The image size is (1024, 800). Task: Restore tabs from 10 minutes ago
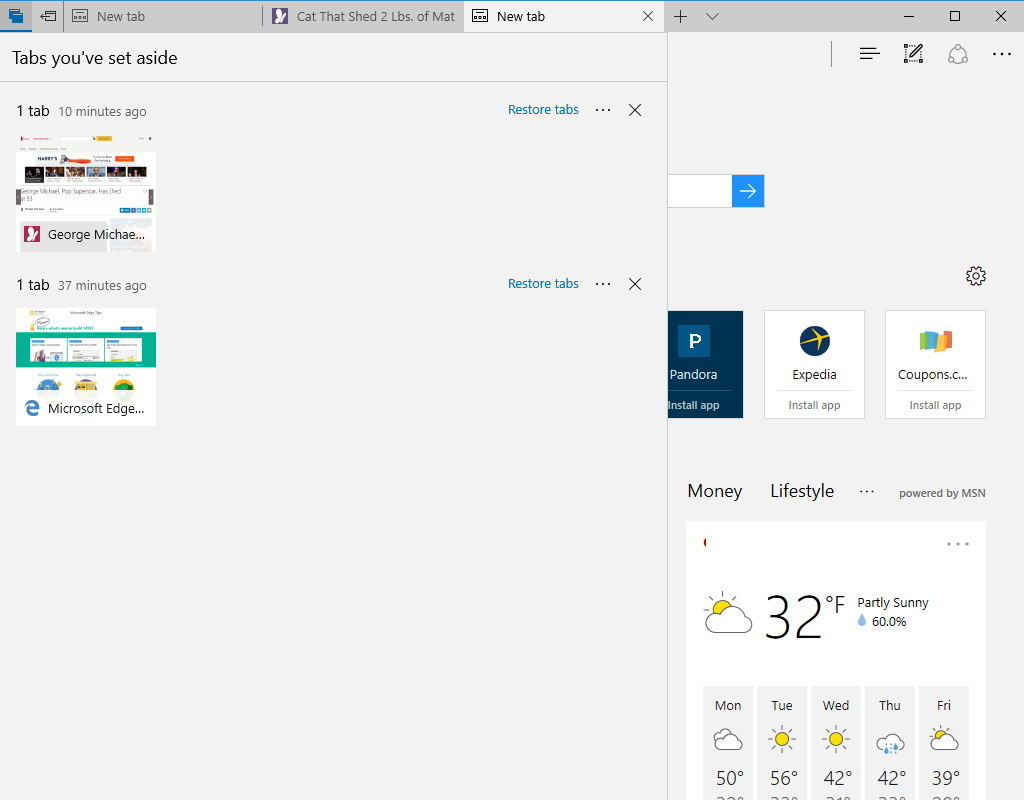coord(543,110)
